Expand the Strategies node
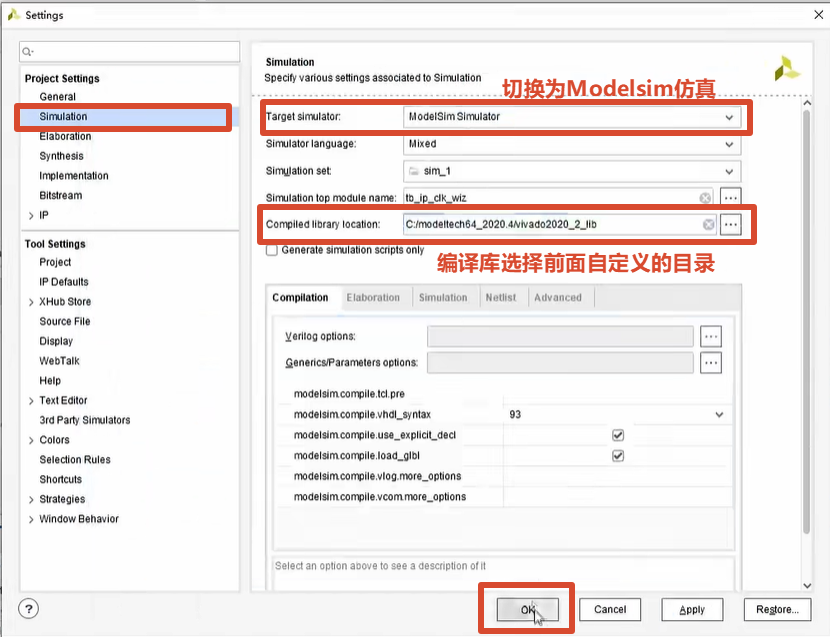Screen dimensions: 830x637 pyautogui.click(x=31, y=499)
